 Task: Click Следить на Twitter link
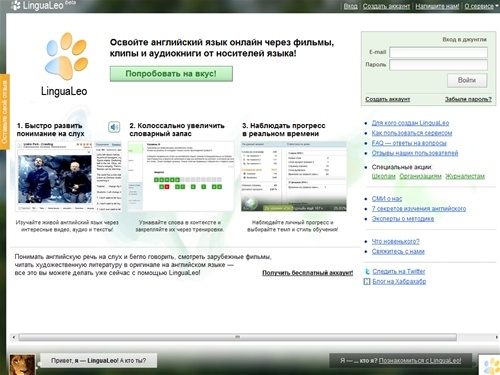pyautogui.click(x=399, y=271)
